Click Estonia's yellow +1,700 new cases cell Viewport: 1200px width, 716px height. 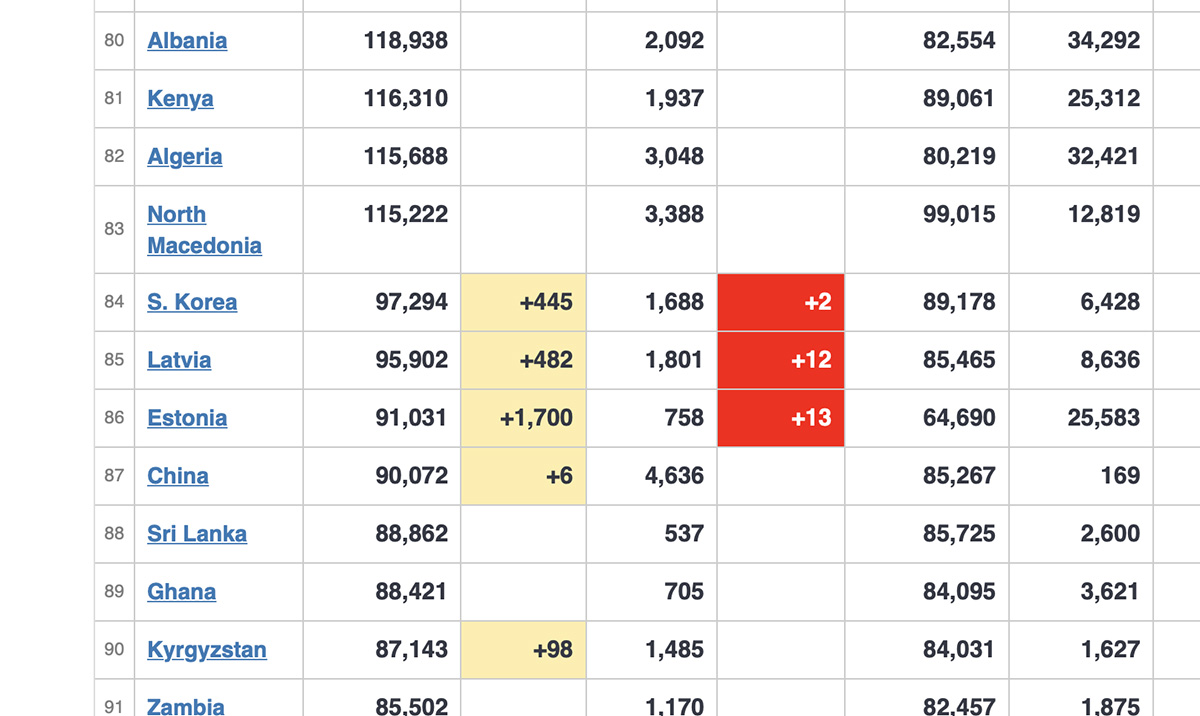pyautogui.click(x=523, y=418)
